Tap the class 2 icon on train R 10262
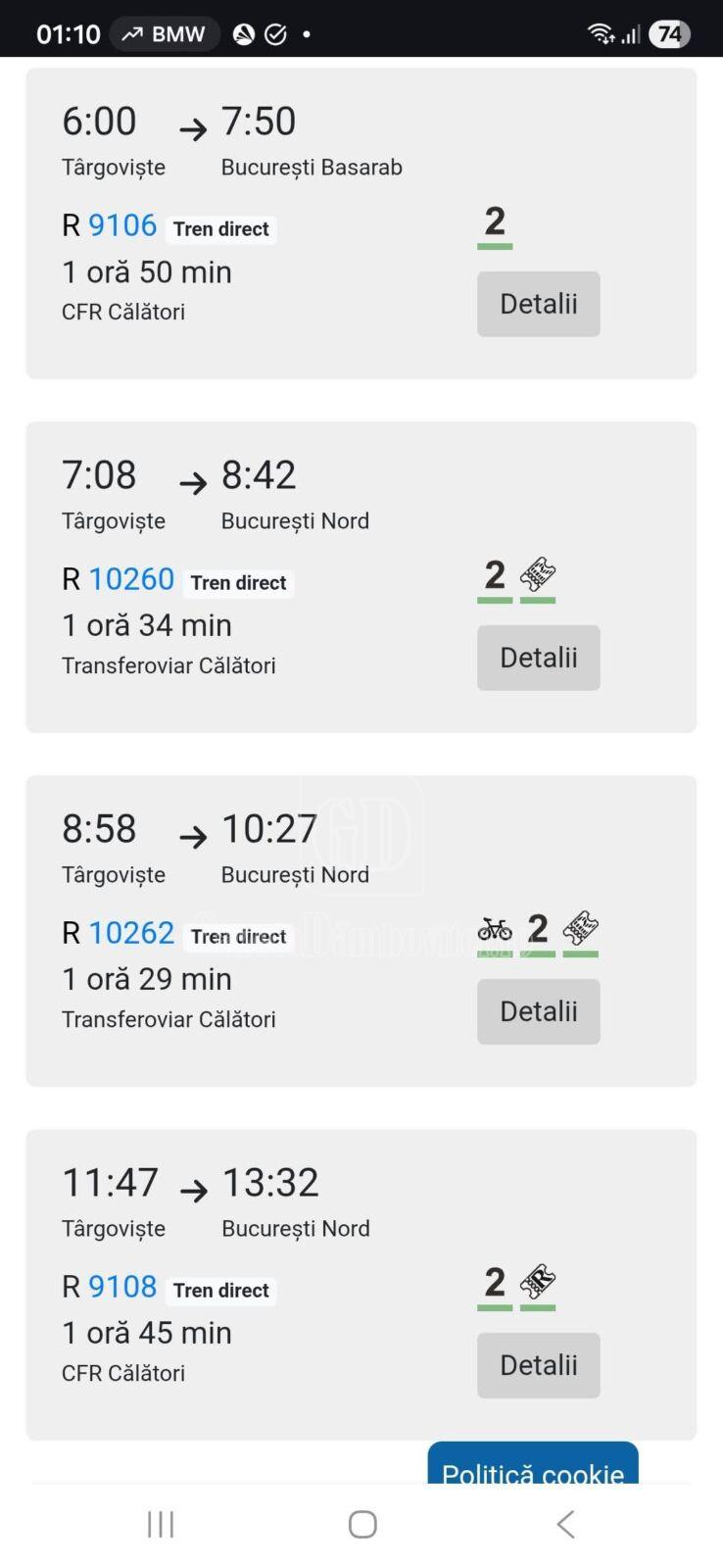The image size is (723, 1568). 537,929
